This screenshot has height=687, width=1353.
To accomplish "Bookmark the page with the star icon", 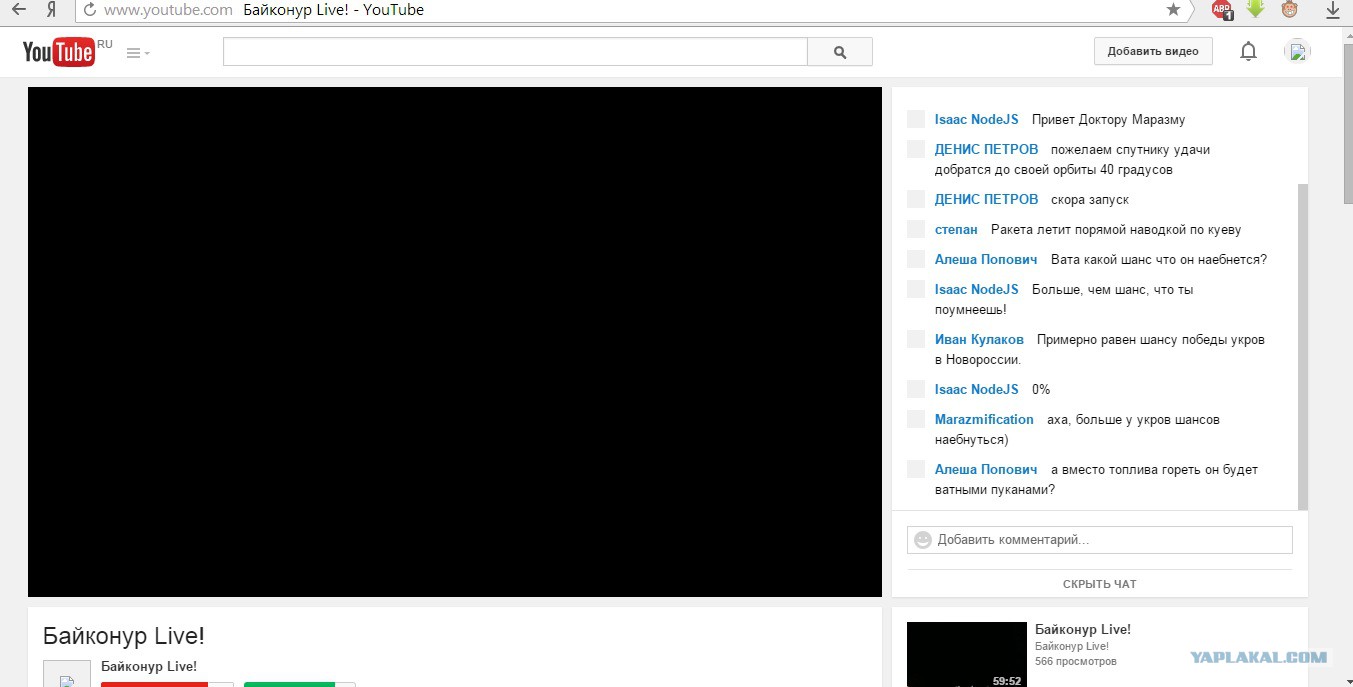I will tap(1173, 9).
